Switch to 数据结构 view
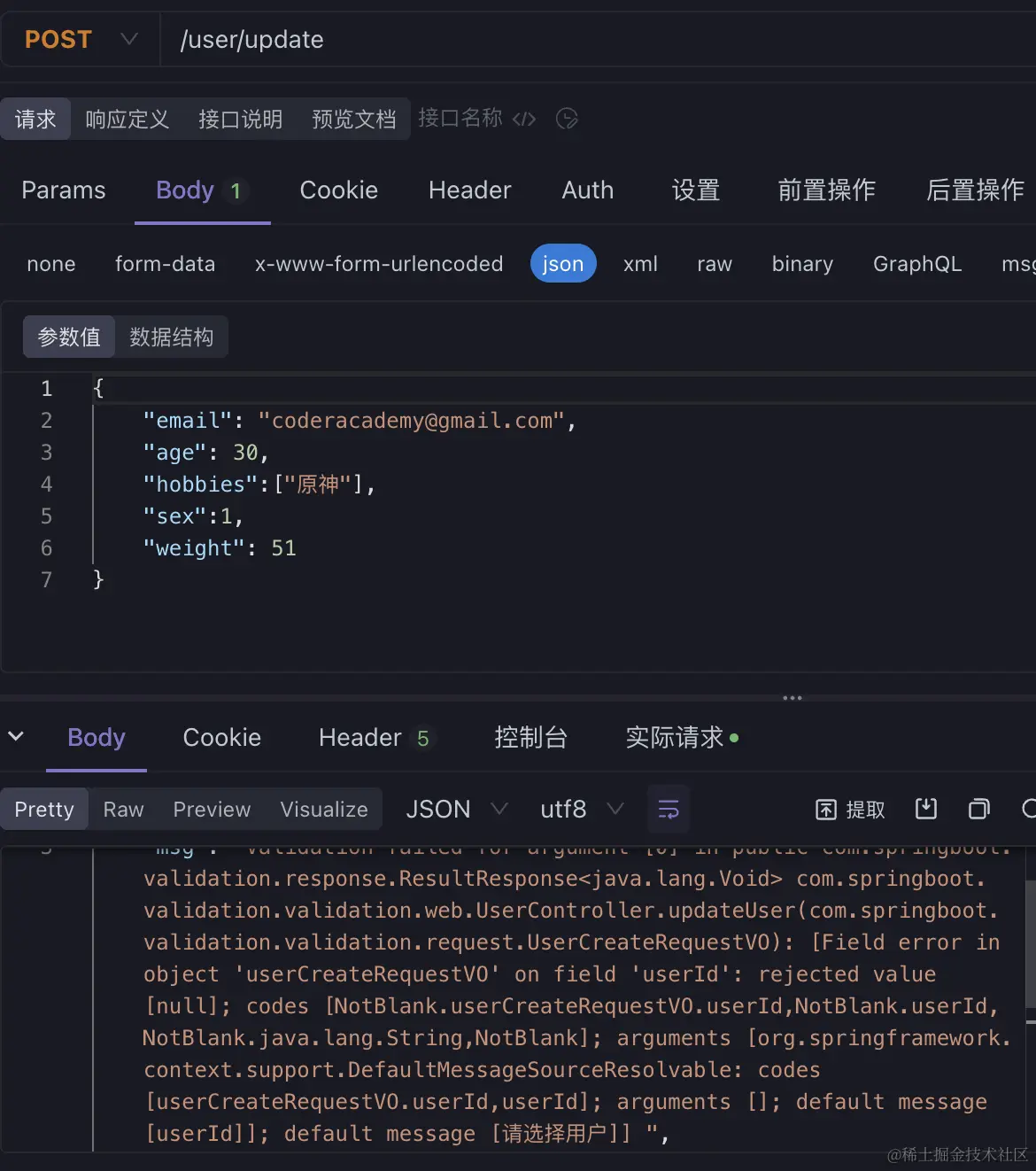1036x1171 pixels. point(172,337)
